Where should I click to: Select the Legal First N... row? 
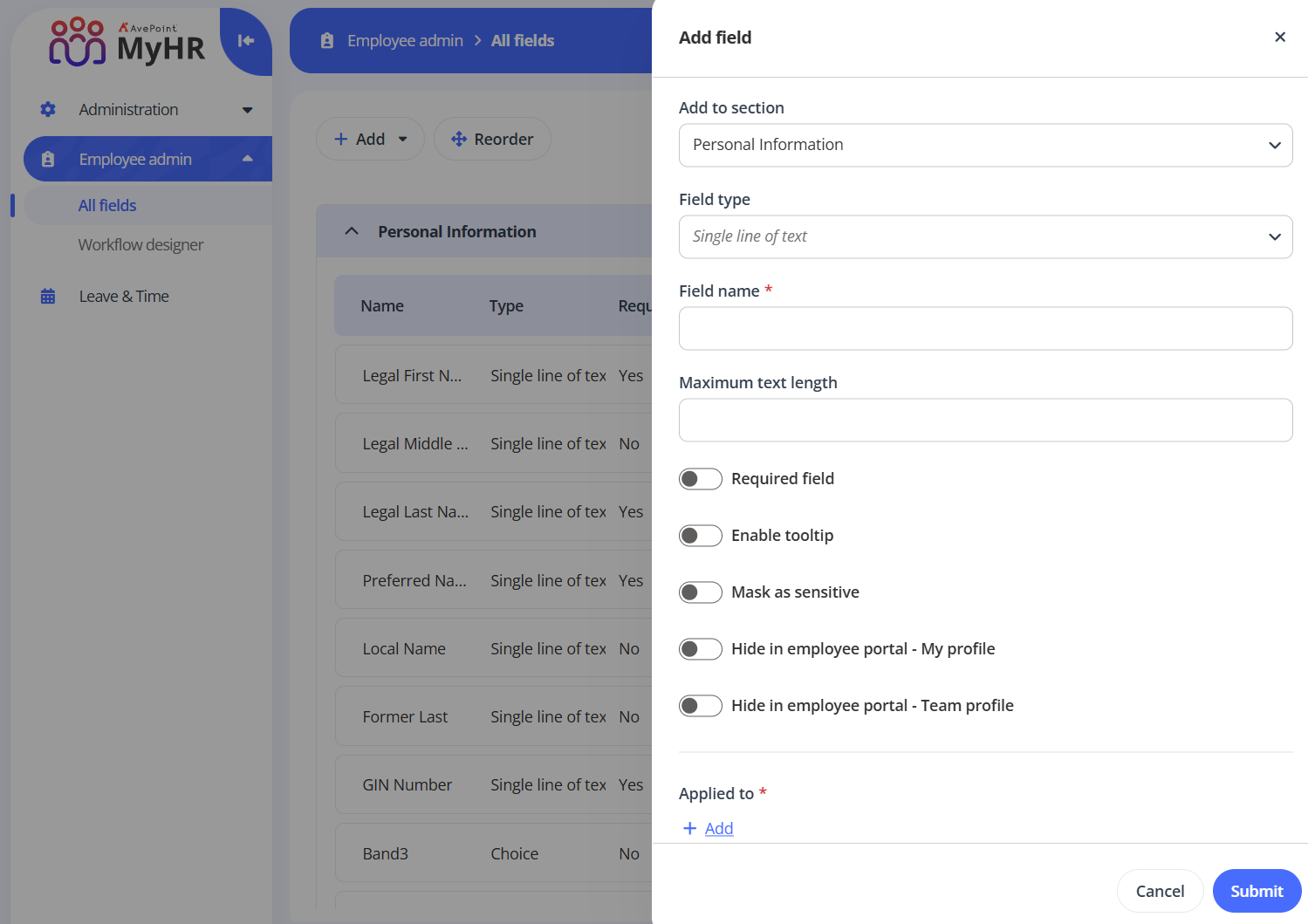(494, 375)
